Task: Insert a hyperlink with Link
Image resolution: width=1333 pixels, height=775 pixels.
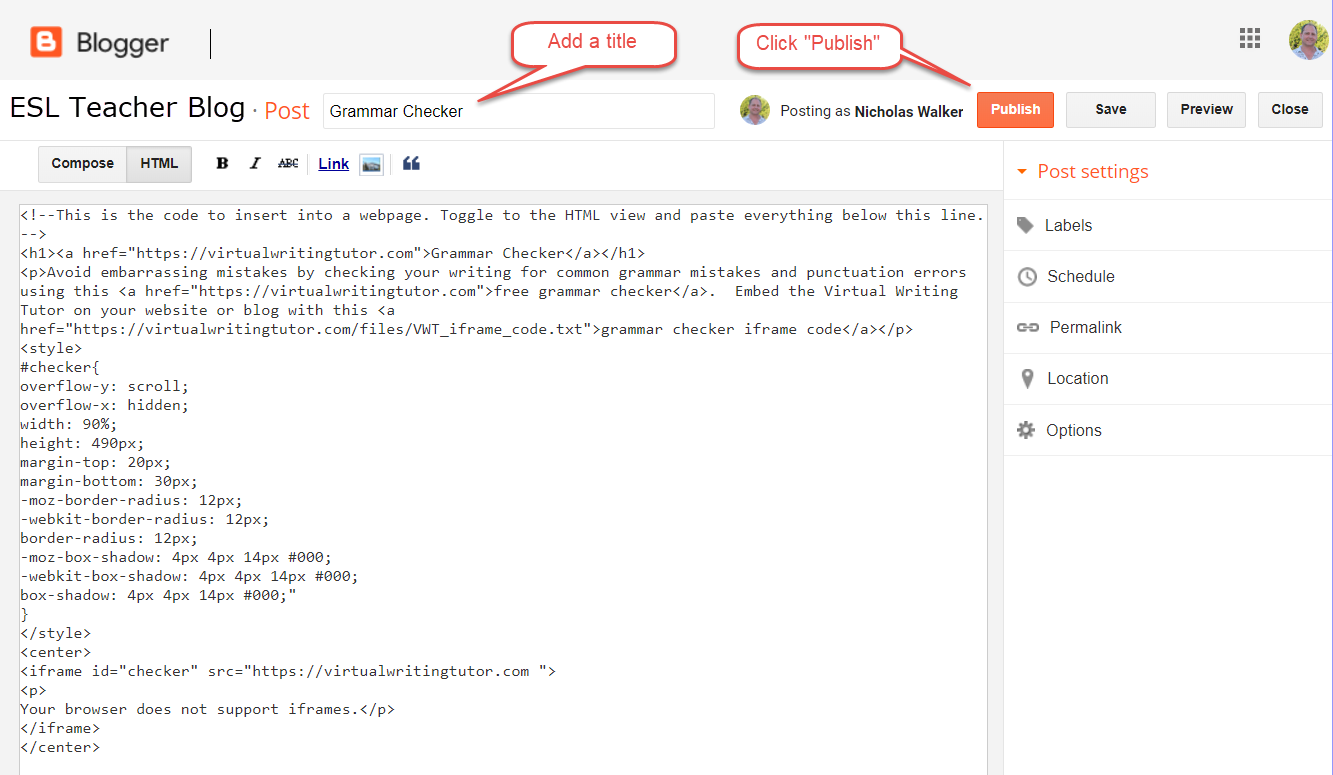Action: (334, 164)
